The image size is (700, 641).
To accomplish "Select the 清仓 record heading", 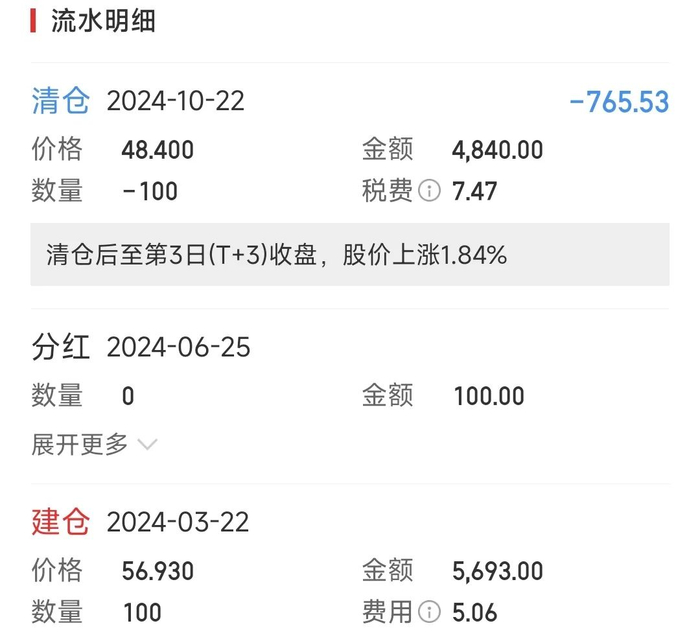I will tap(60, 101).
